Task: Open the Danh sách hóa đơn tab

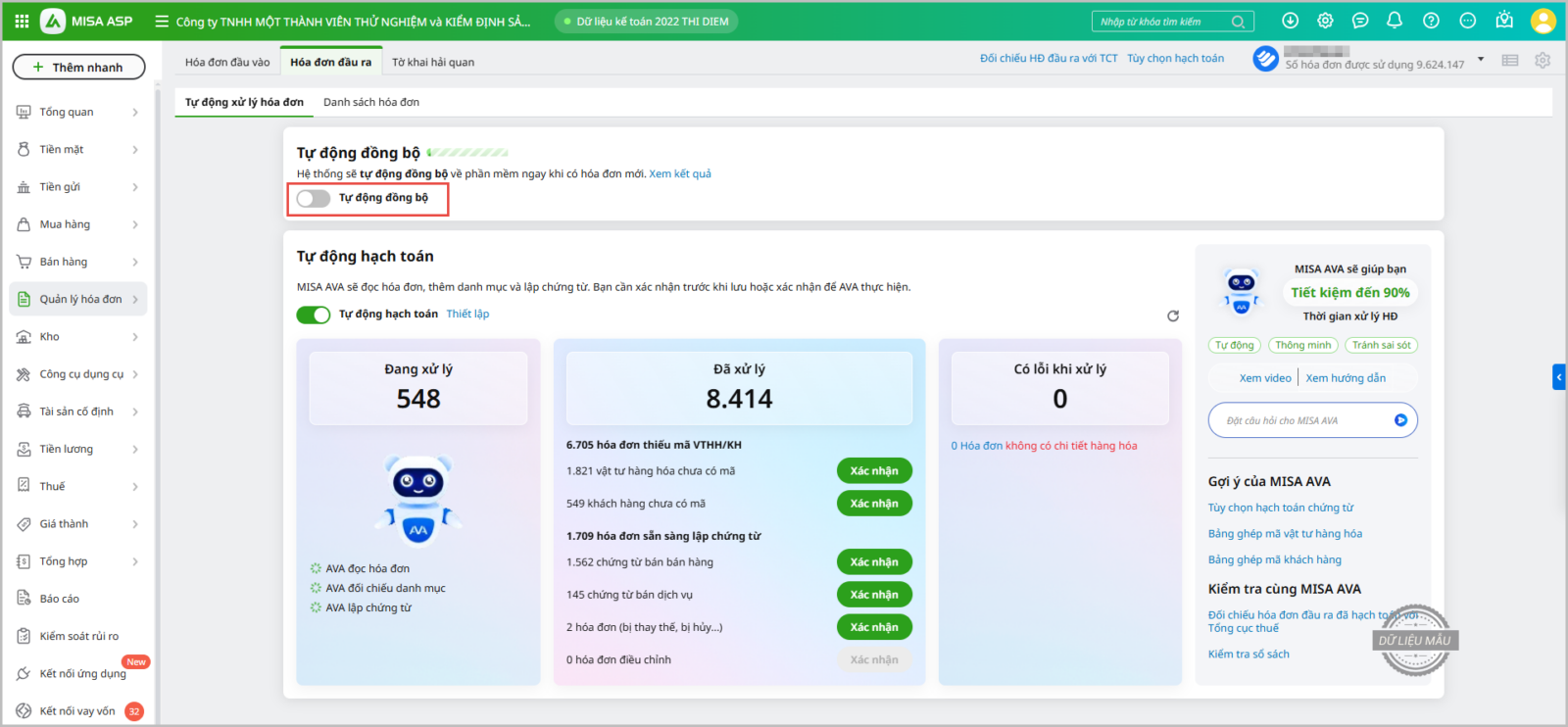Action: pos(371,102)
